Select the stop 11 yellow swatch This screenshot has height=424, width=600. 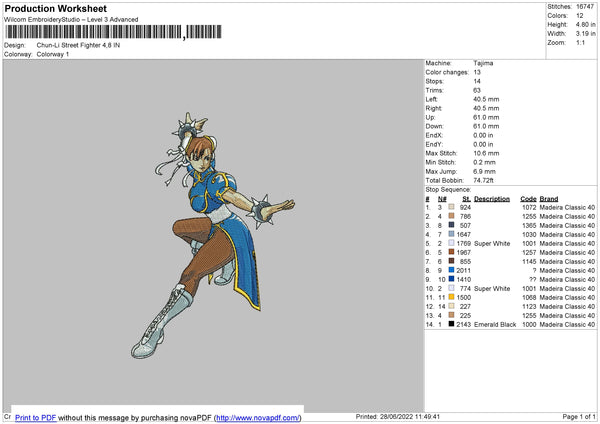452,297
